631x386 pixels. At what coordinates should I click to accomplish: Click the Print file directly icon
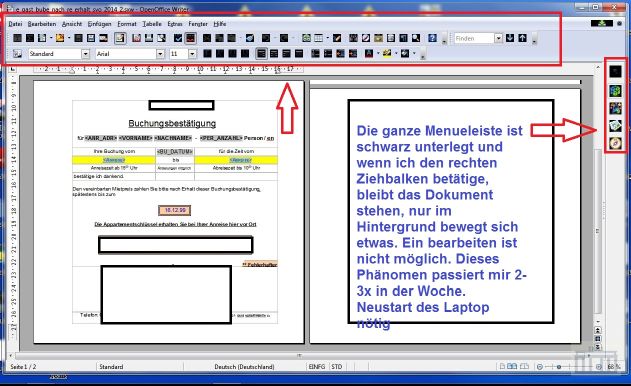149,38
